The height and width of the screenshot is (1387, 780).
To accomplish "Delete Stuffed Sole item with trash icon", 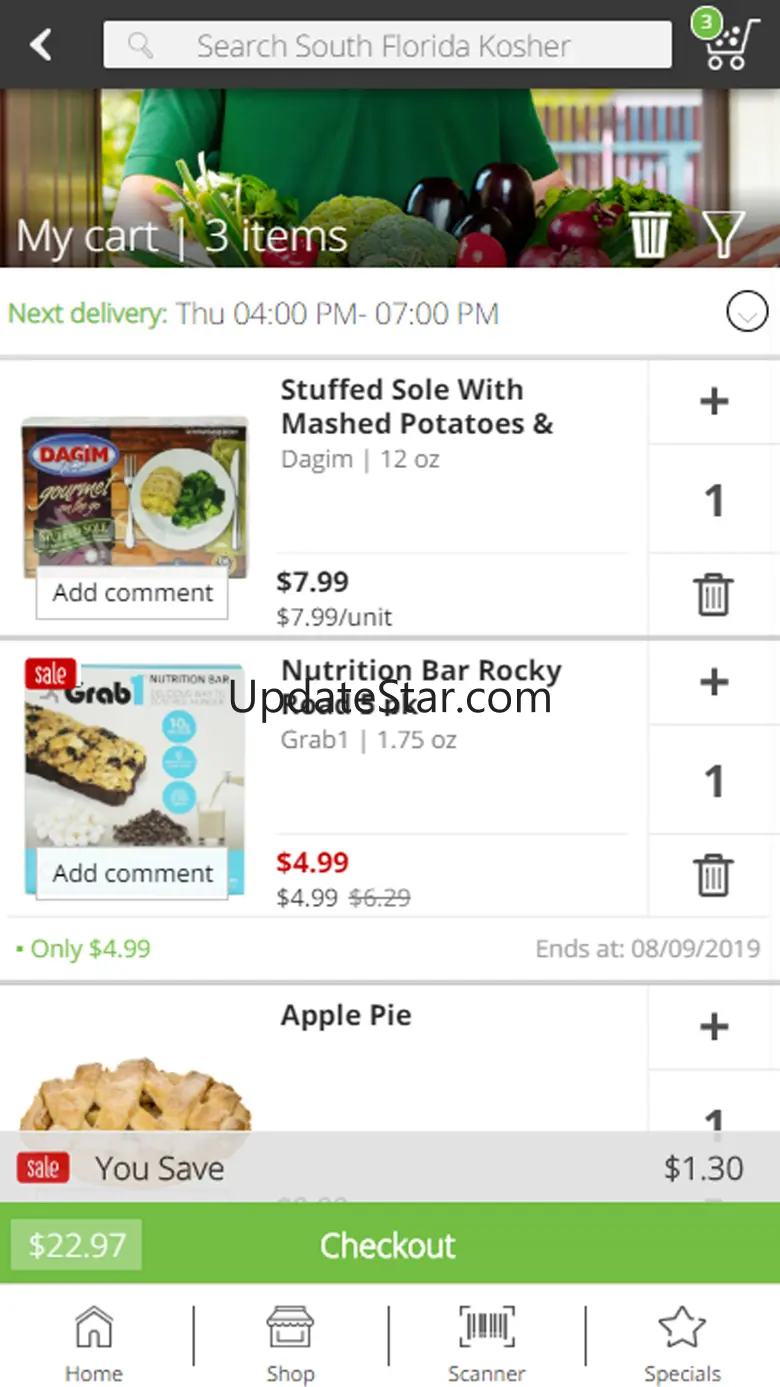I will click(713, 595).
